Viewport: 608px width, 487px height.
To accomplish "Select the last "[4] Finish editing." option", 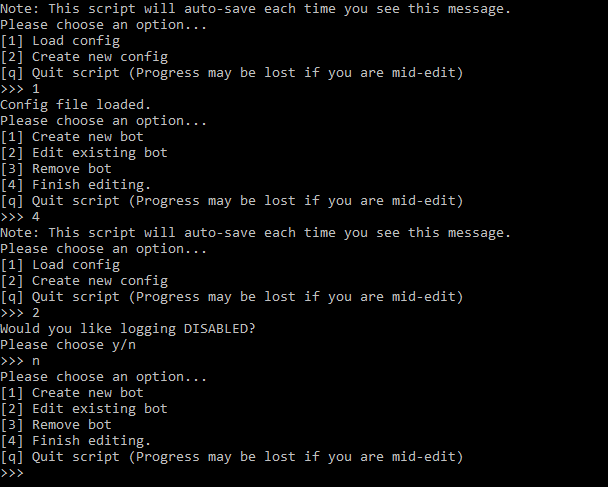I will click(x=76, y=441).
